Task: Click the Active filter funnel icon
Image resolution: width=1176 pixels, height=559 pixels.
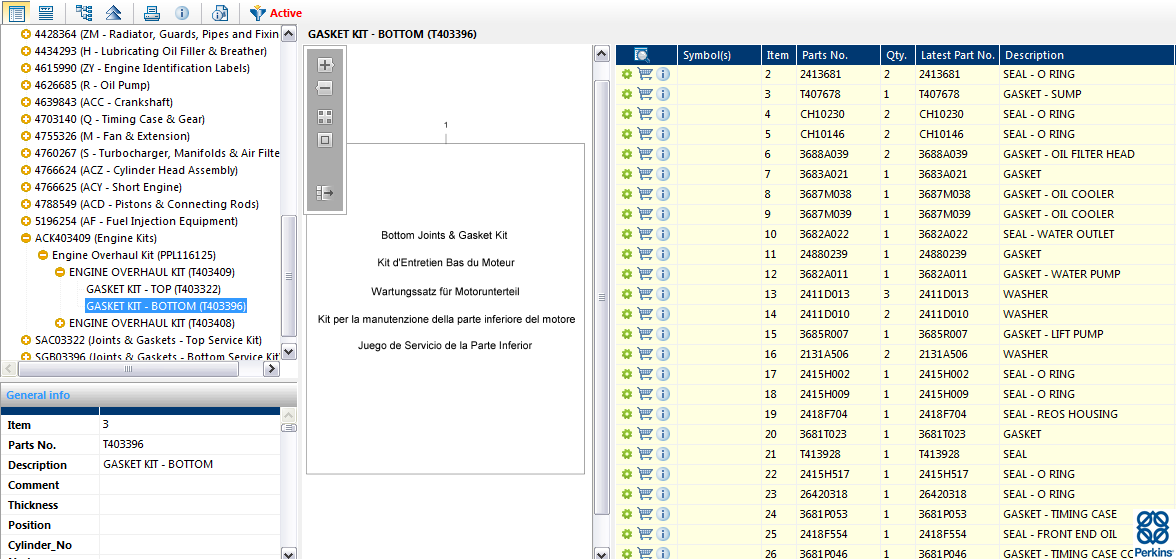Action: (x=258, y=13)
